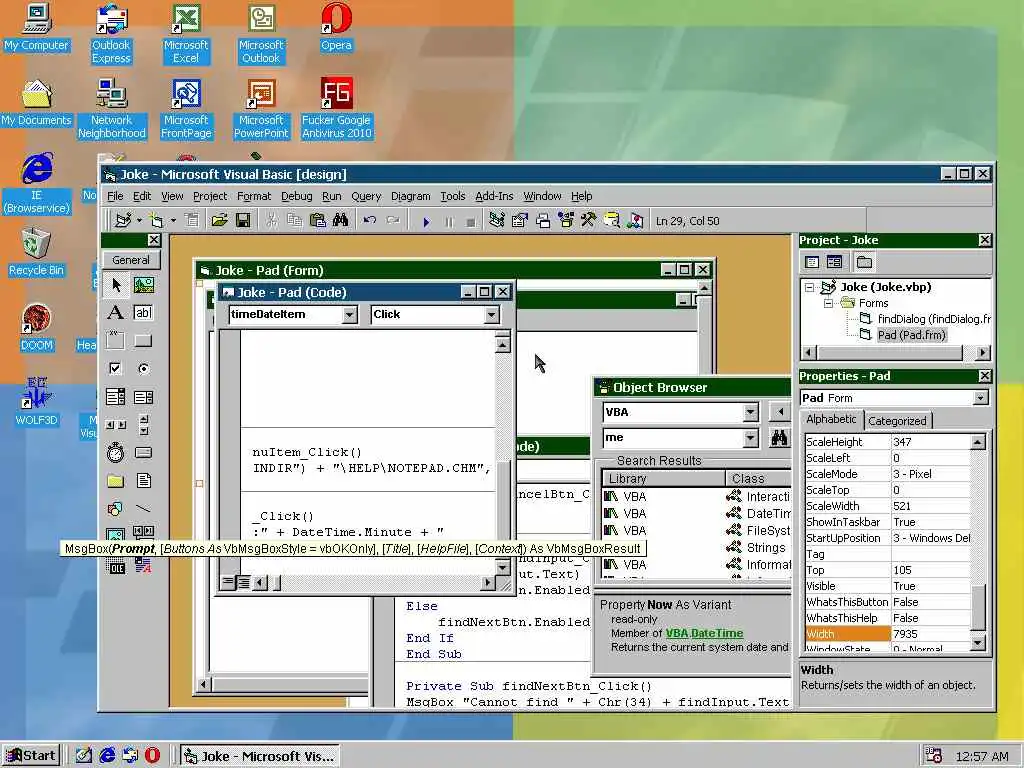Click the Object Browser search binoculars button
The width and height of the screenshot is (1024, 768).
coord(778,438)
